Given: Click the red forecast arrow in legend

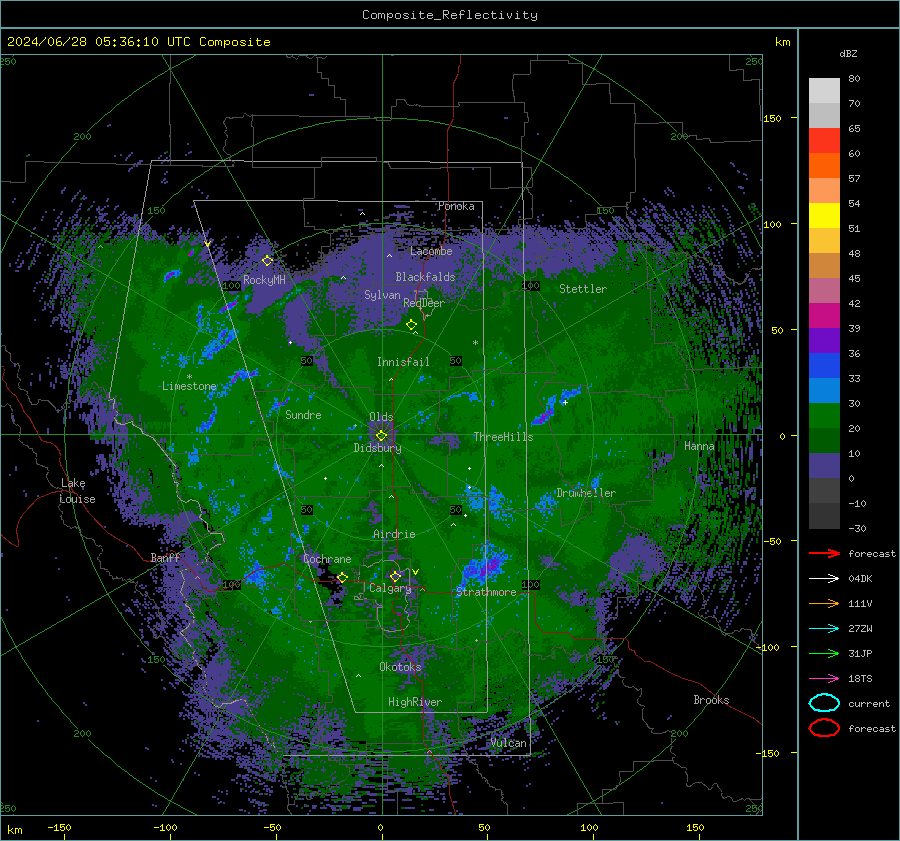Looking at the screenshot, I should (x=824, y=553).
